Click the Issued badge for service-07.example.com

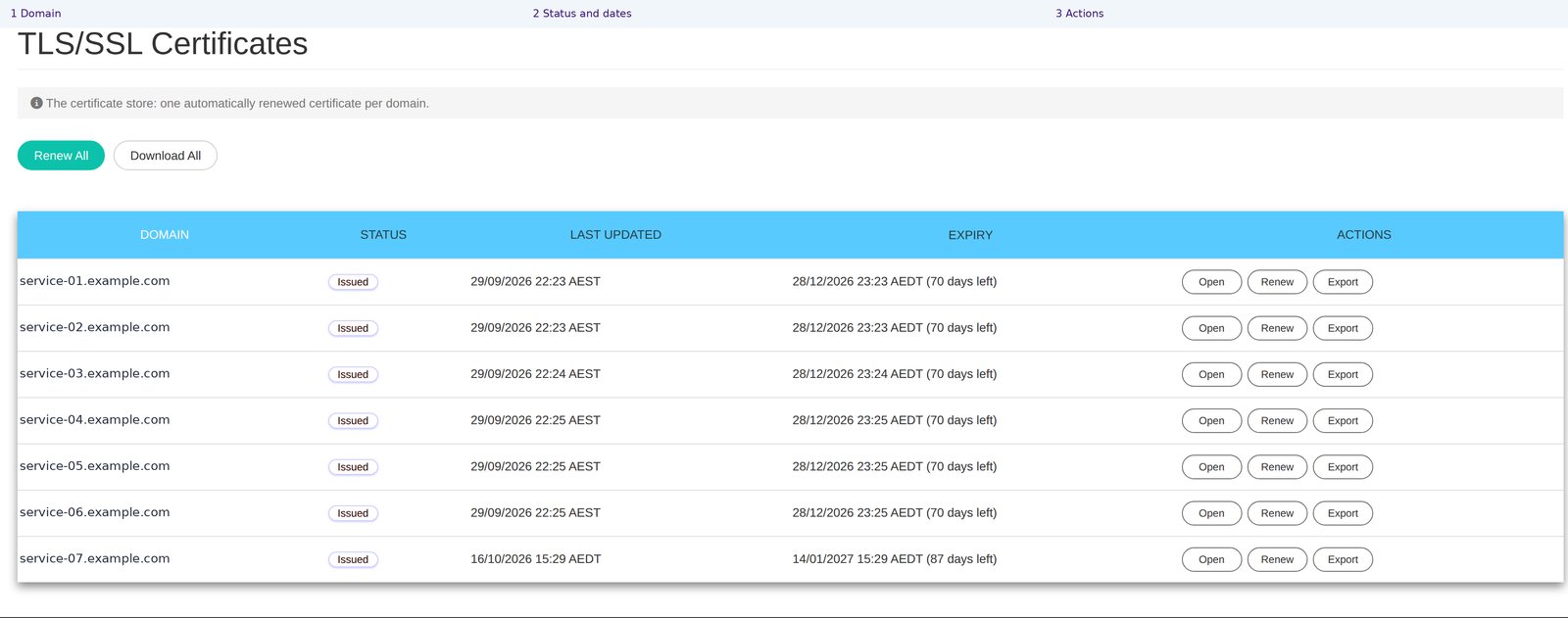pyautogui.click(x=353, y=559)
